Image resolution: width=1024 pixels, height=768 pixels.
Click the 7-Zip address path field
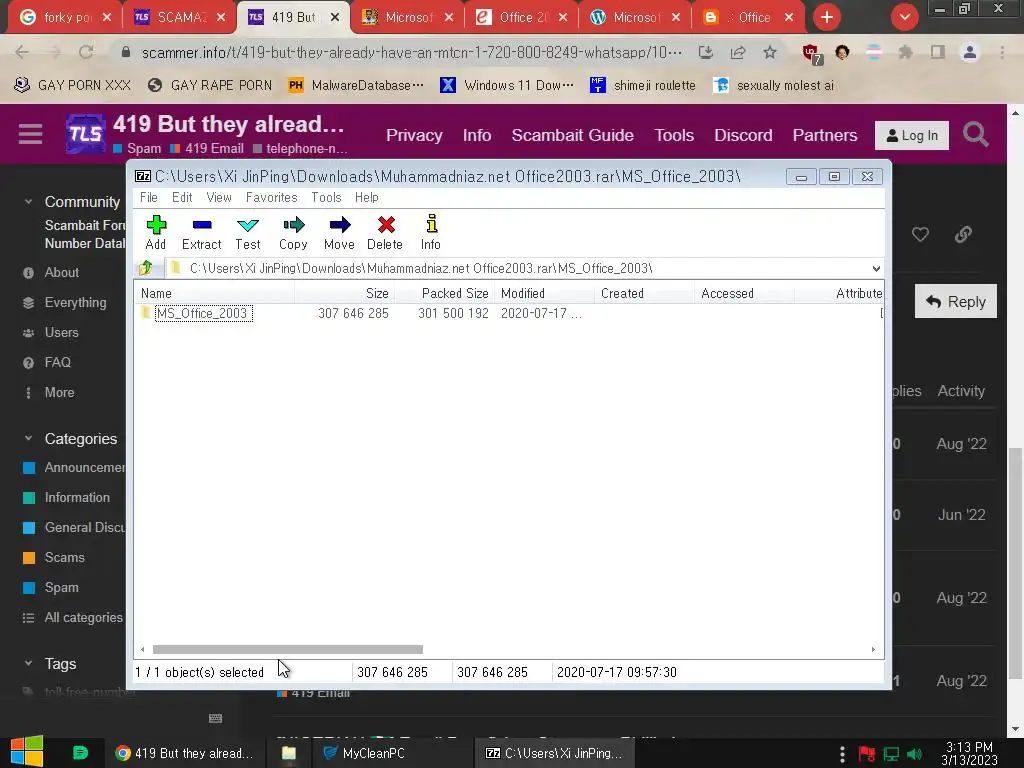tap(519, 268)
